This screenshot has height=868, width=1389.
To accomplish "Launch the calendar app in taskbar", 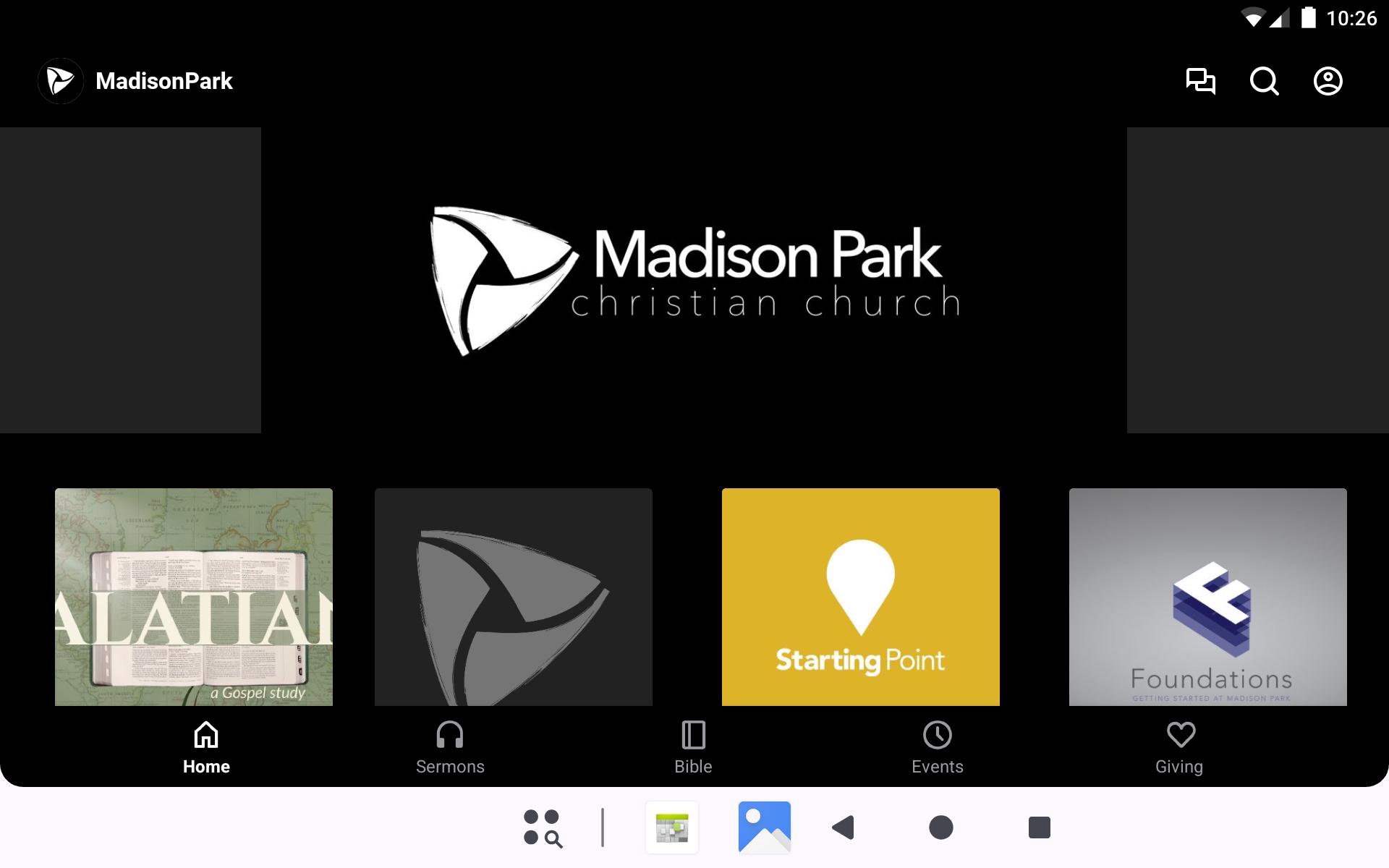I will (x=672, y=827).
